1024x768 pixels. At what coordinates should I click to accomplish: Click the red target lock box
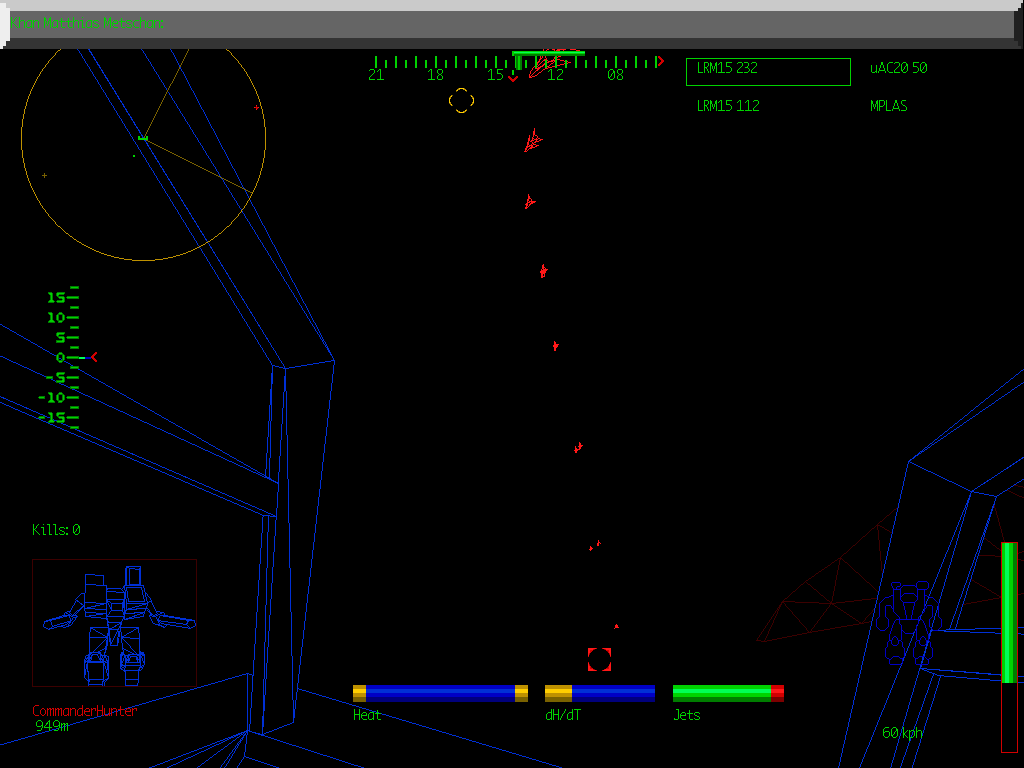pos(599,659)
